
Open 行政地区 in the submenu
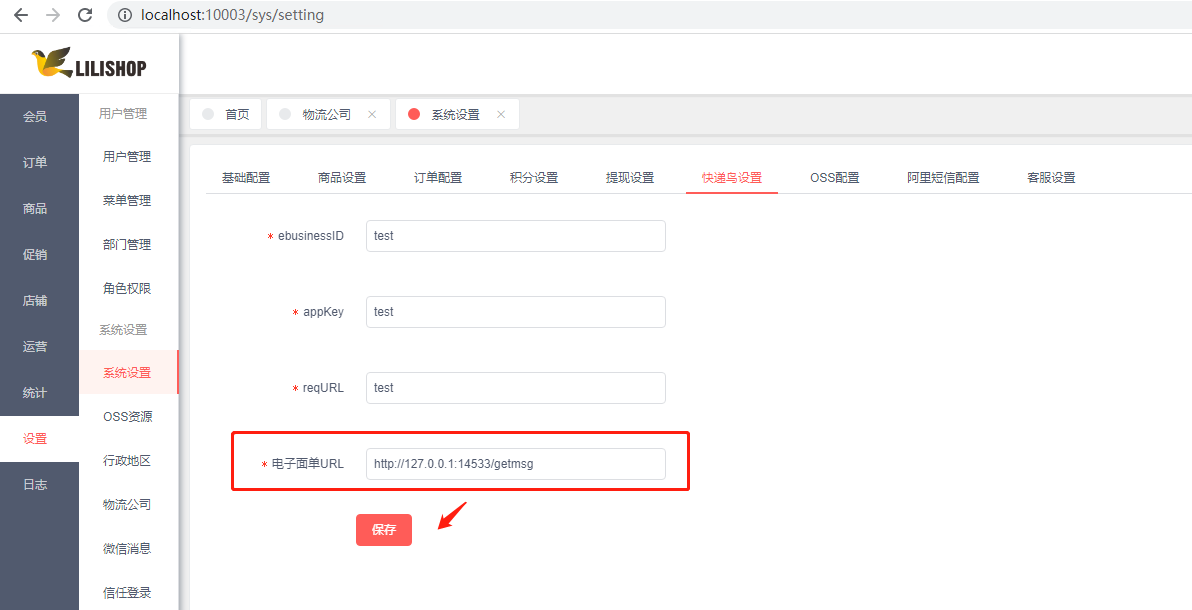pos(128,461)
